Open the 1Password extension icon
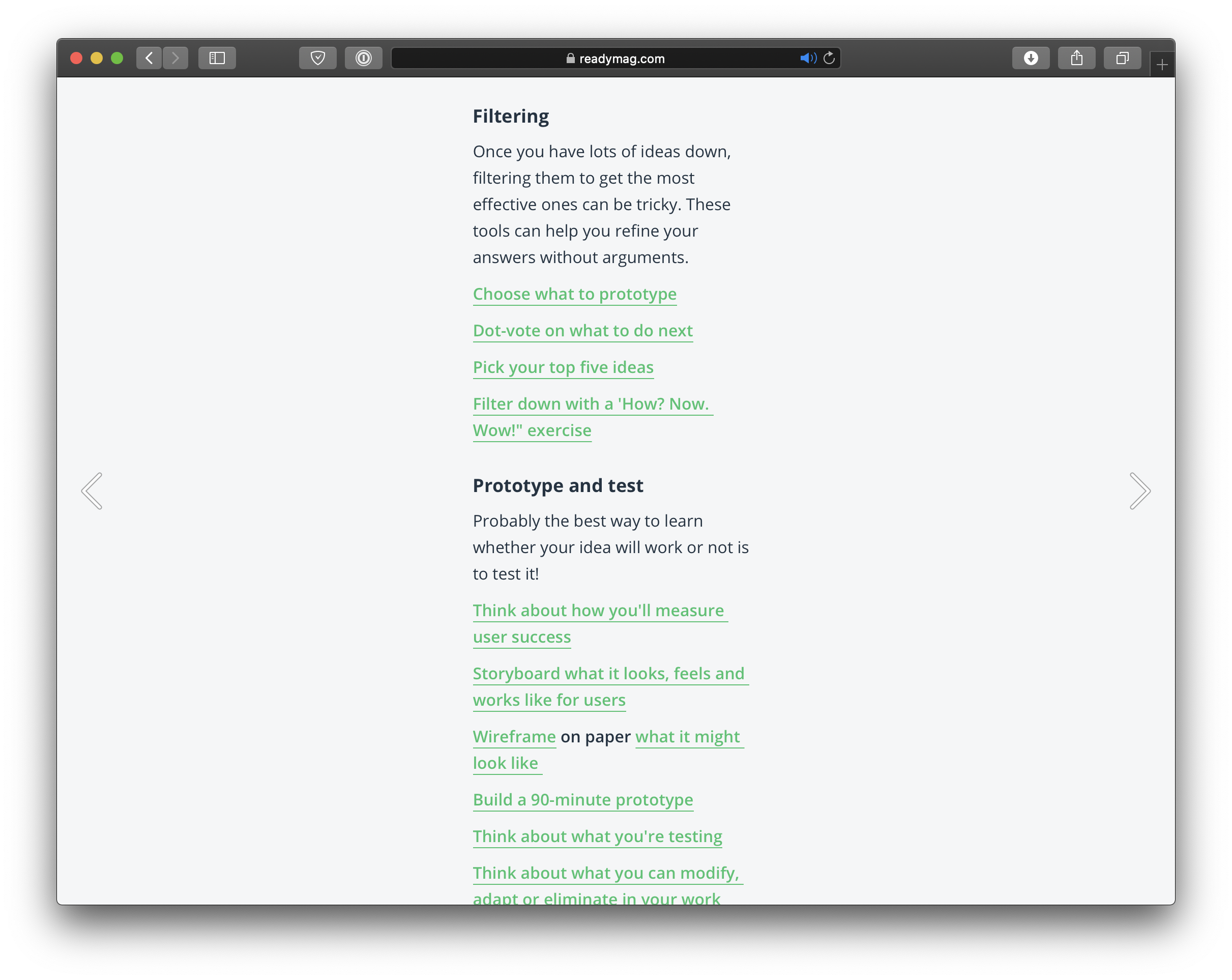This screenshot has height=980, width=1232. [x=363, y=57]
